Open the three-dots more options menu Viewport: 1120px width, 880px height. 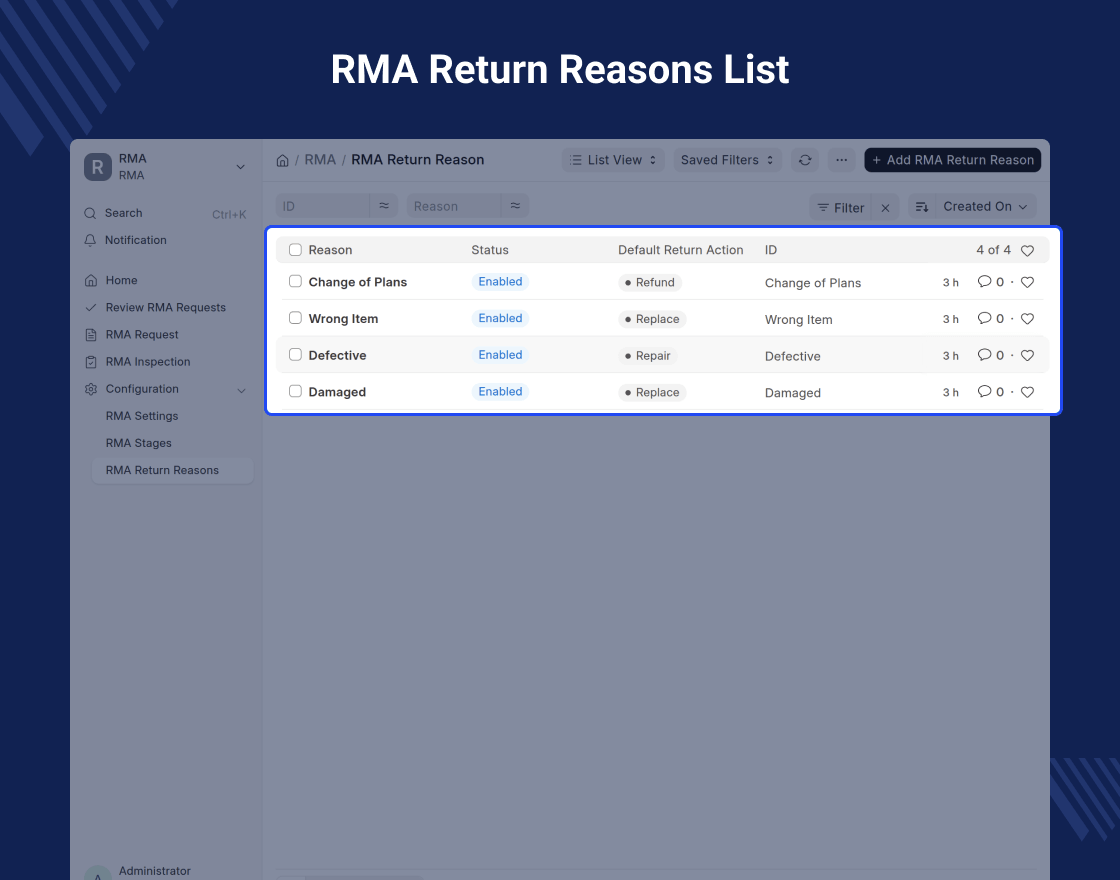click(x=841, y=160)
